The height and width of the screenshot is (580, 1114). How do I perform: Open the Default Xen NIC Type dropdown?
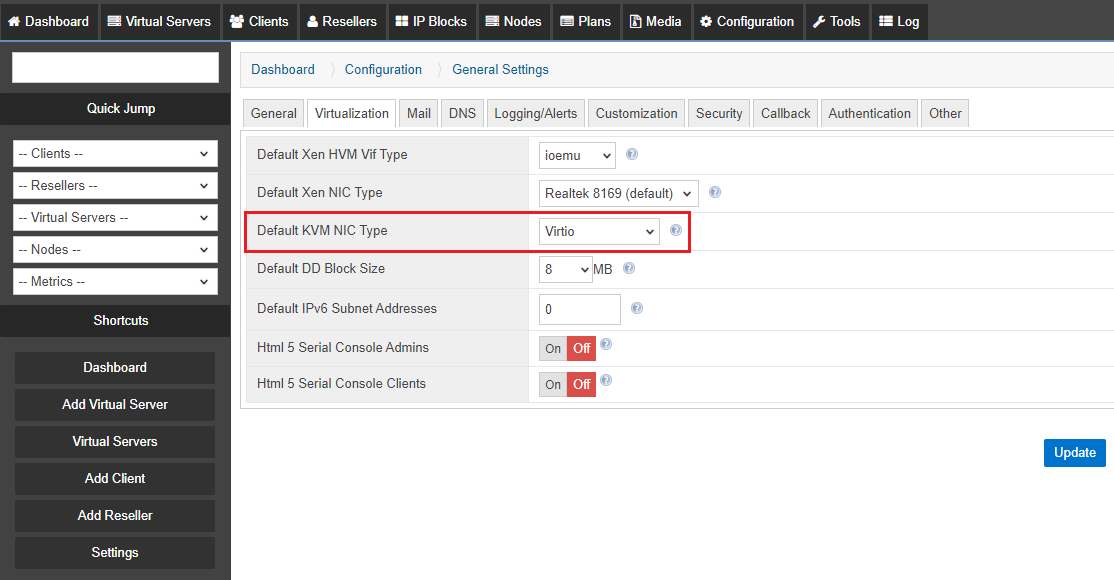pyautogui.click(x=618, y=193)
